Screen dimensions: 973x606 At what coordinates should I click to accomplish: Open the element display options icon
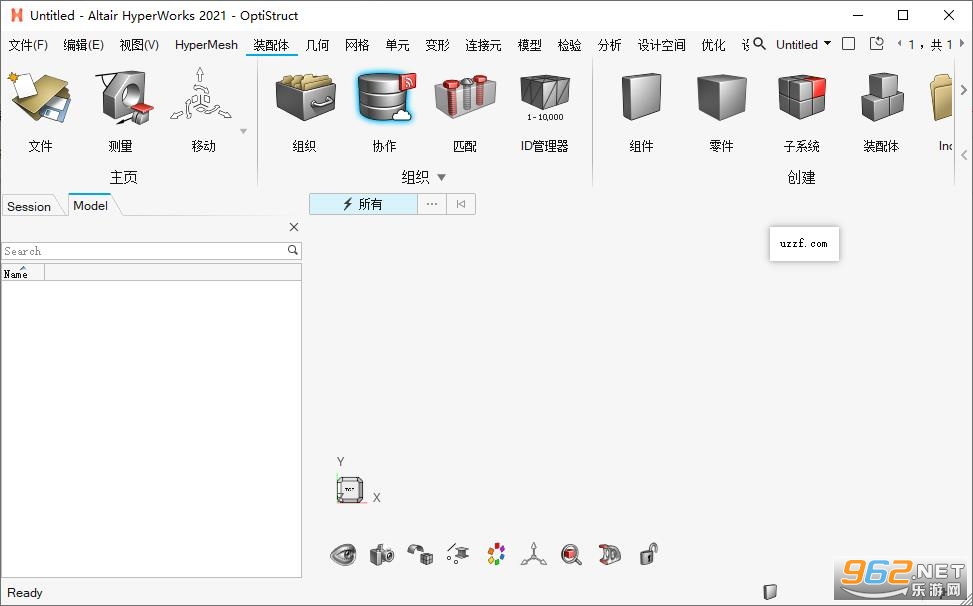pyautogui.click(x=458, y=554)
